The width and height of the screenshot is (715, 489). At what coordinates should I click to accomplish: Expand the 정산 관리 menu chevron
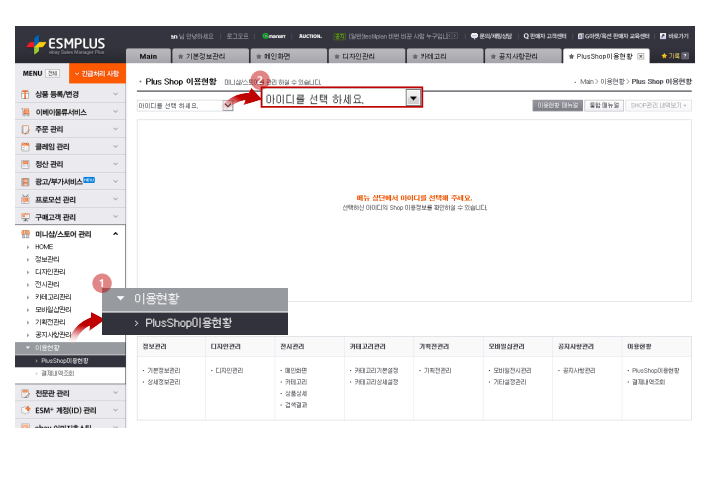115,164
